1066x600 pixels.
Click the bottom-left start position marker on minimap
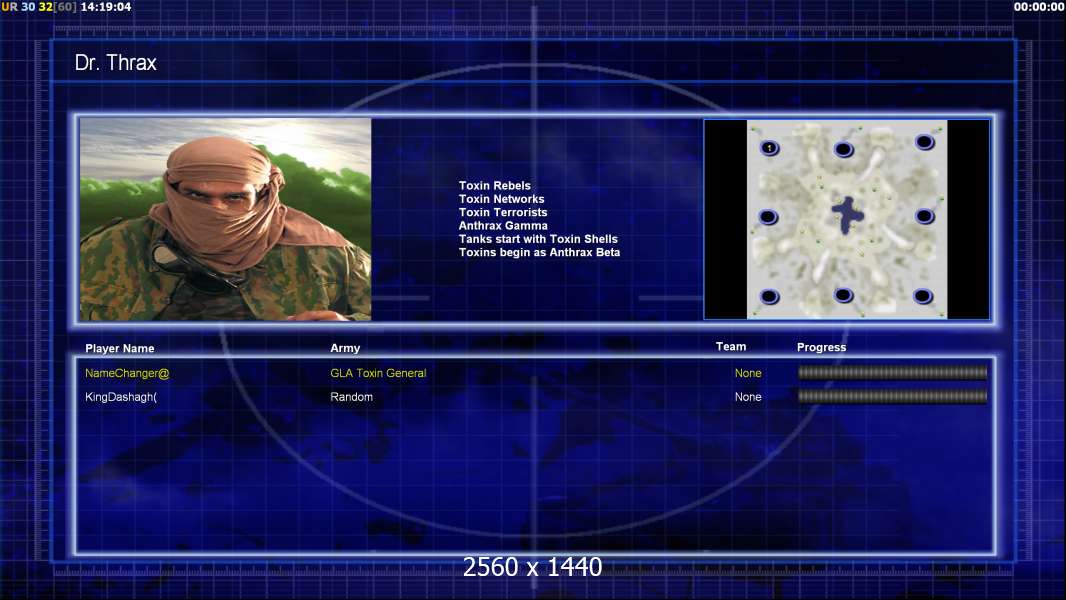point(770,297)
